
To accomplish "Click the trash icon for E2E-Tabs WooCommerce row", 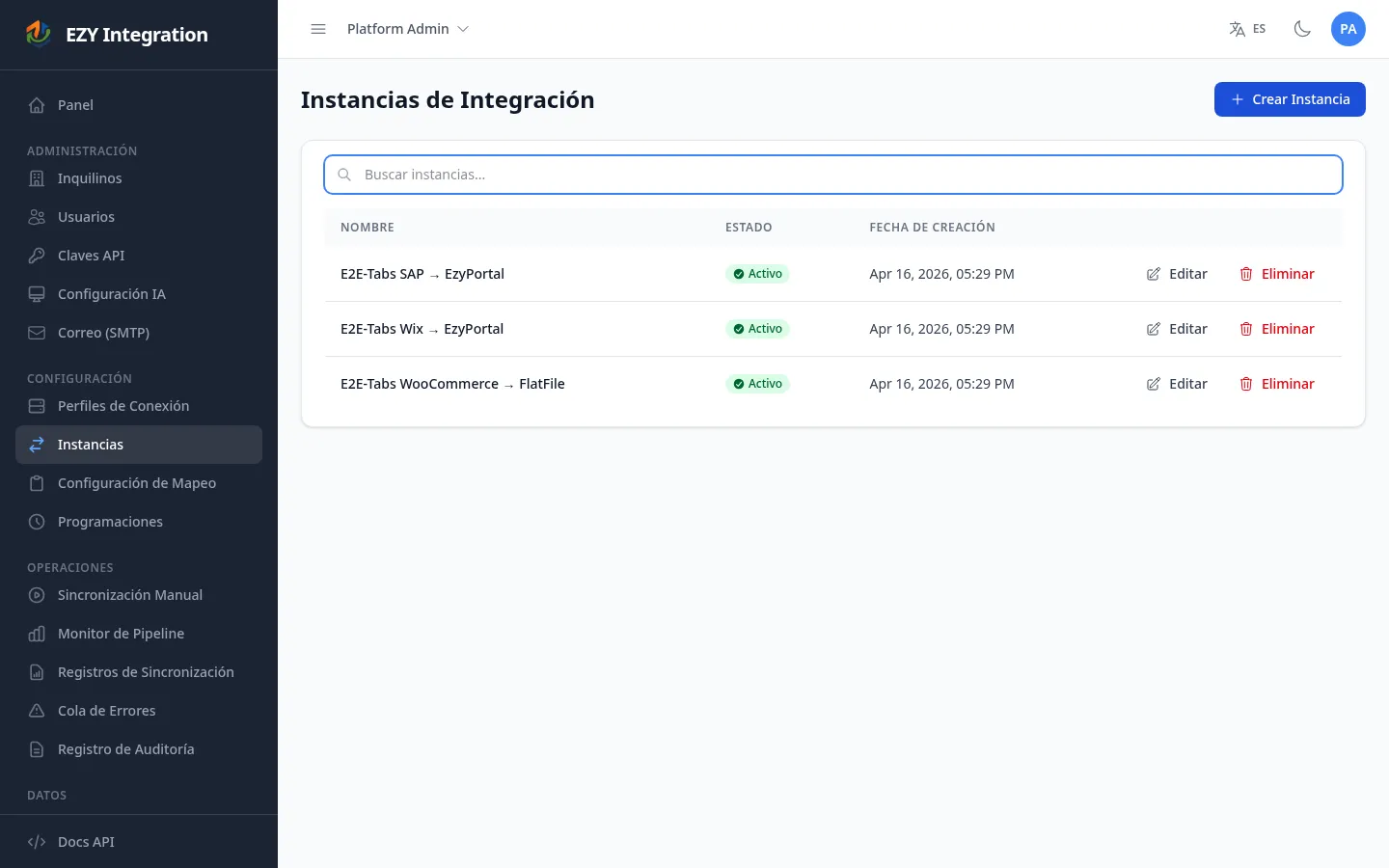I will coord(1246,384).
